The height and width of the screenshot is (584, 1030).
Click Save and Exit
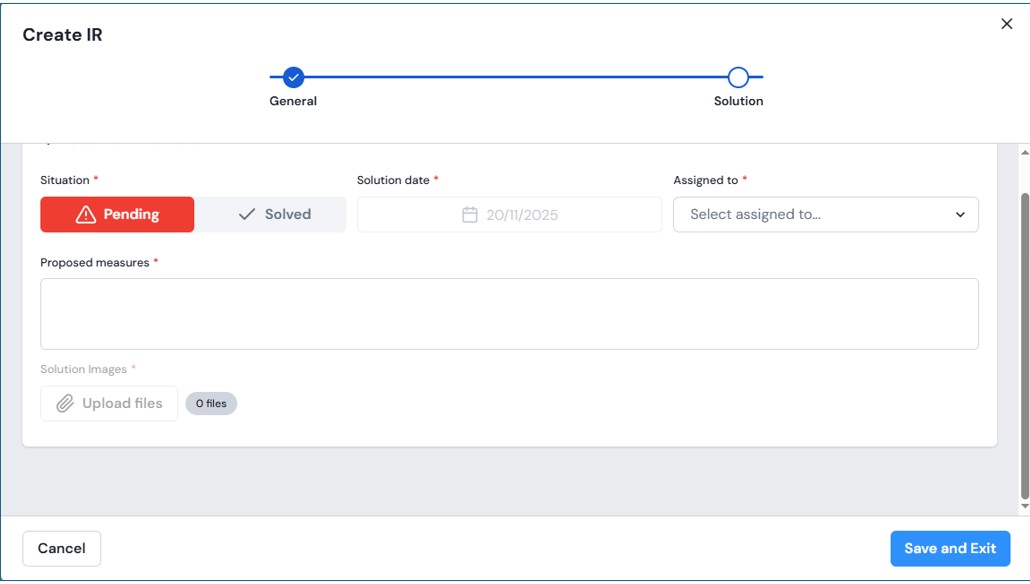950,548
